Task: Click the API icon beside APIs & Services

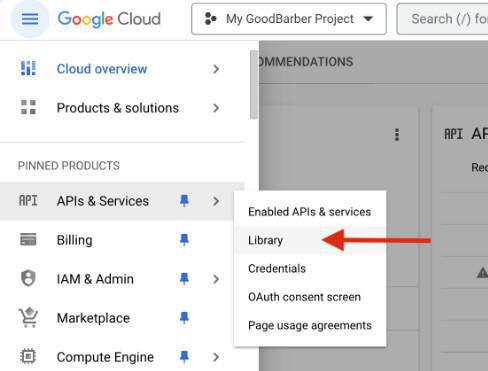Action: pos(28,201)
